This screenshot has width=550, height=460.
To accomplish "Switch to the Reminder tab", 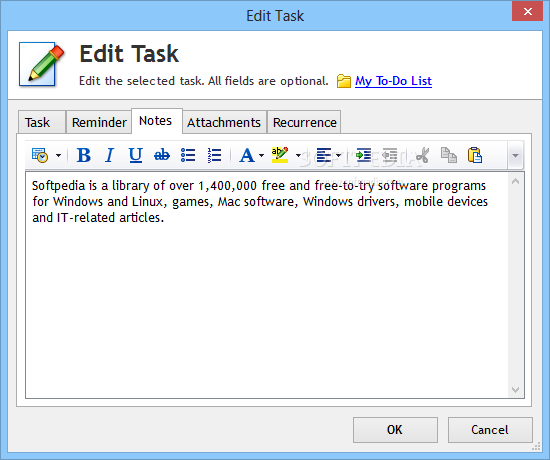I will [99, 122].
